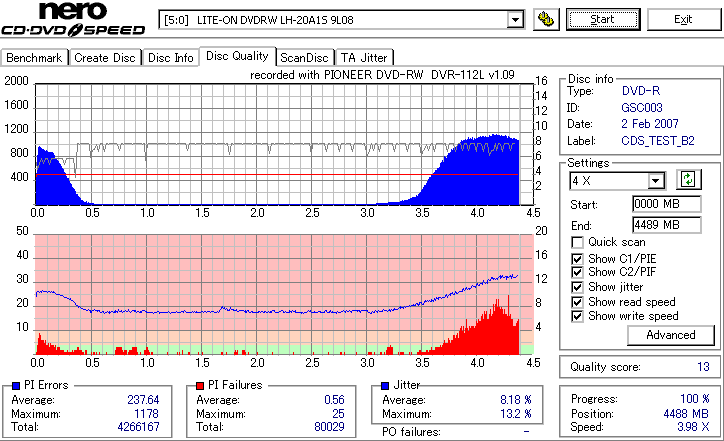Open the Create Disc tab
This screenshot has height=441, width=724.
click(x=105, y=58)
